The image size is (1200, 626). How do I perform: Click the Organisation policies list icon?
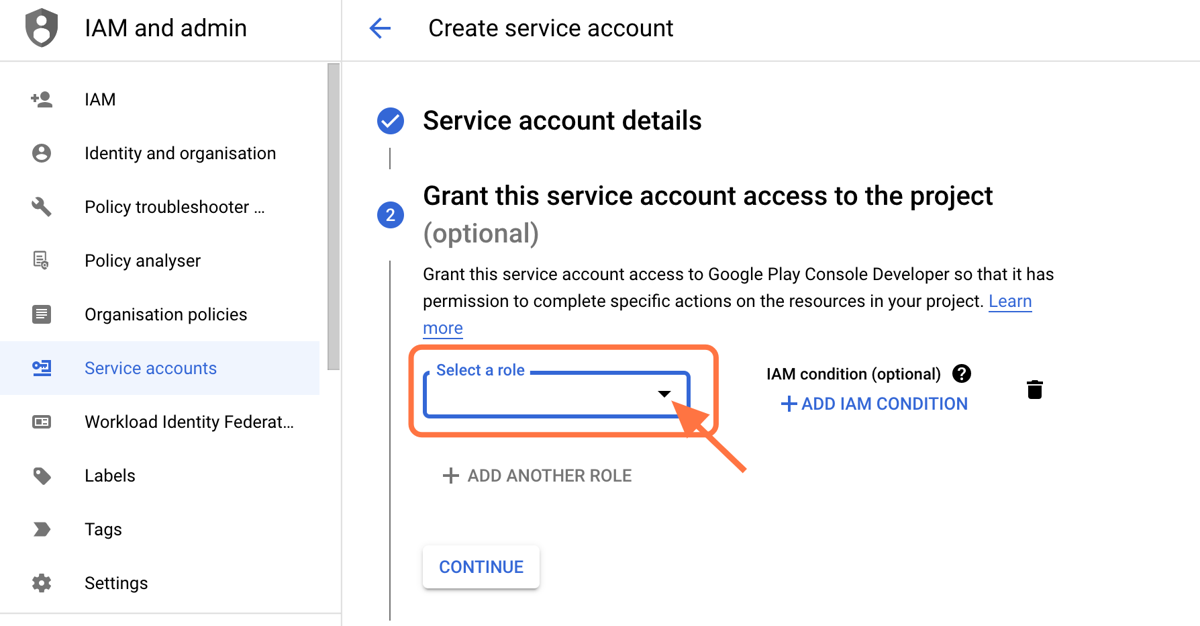coord(41,314)
